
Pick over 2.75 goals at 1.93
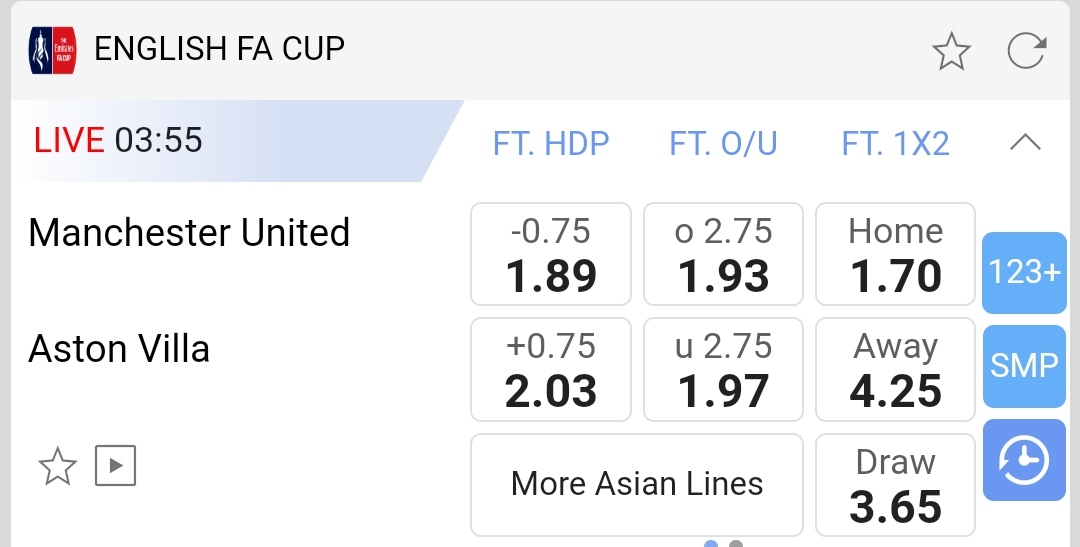click(723, 254)
